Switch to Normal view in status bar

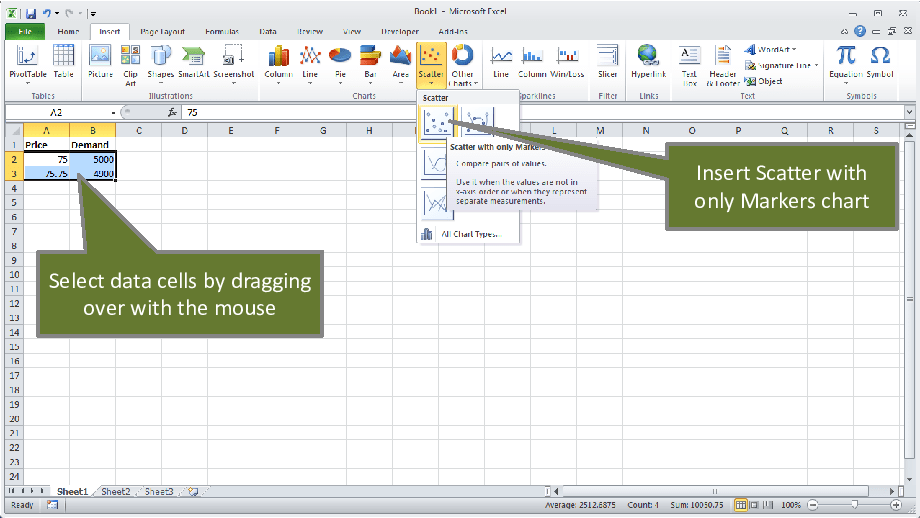click(x=740, y=505)
